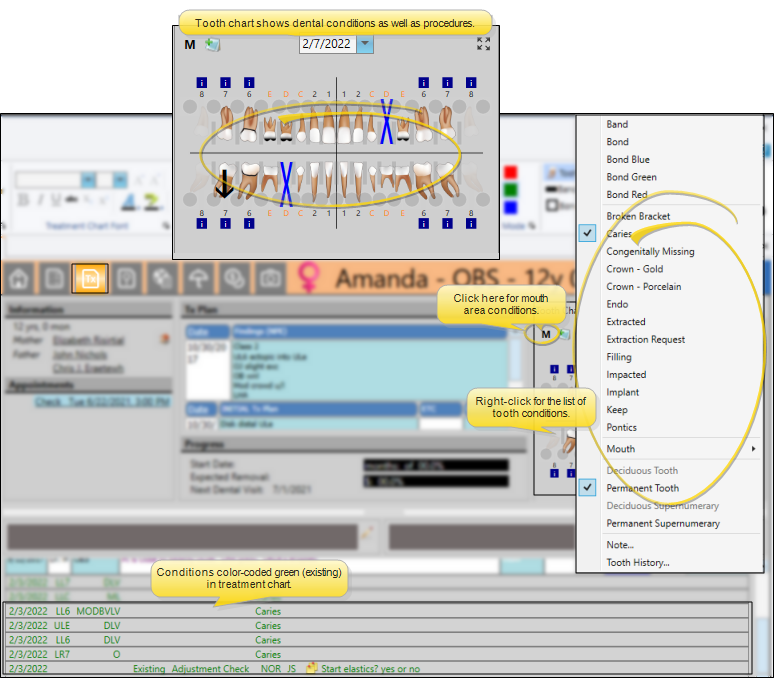Select Permanent Supernumerary option

point(663,523)
